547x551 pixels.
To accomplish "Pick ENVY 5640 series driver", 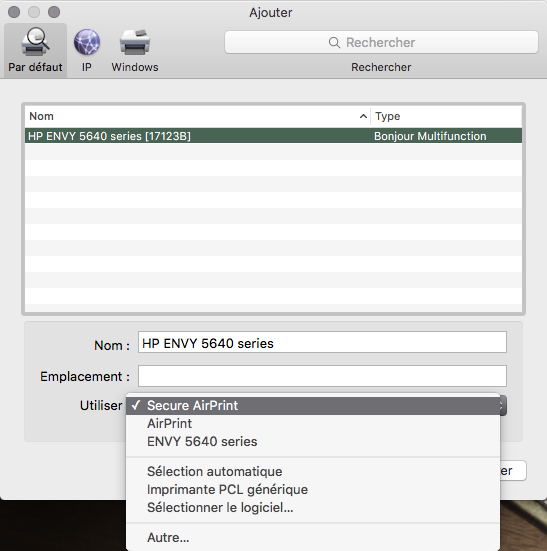I will pyautogui.click(x=313, y=442).
